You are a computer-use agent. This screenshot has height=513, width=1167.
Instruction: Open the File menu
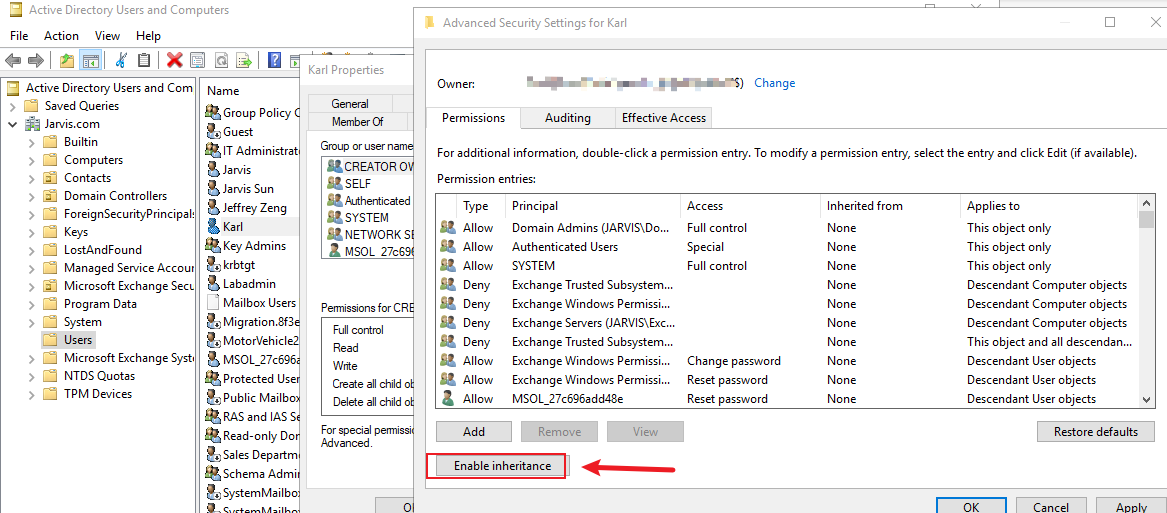19,36
